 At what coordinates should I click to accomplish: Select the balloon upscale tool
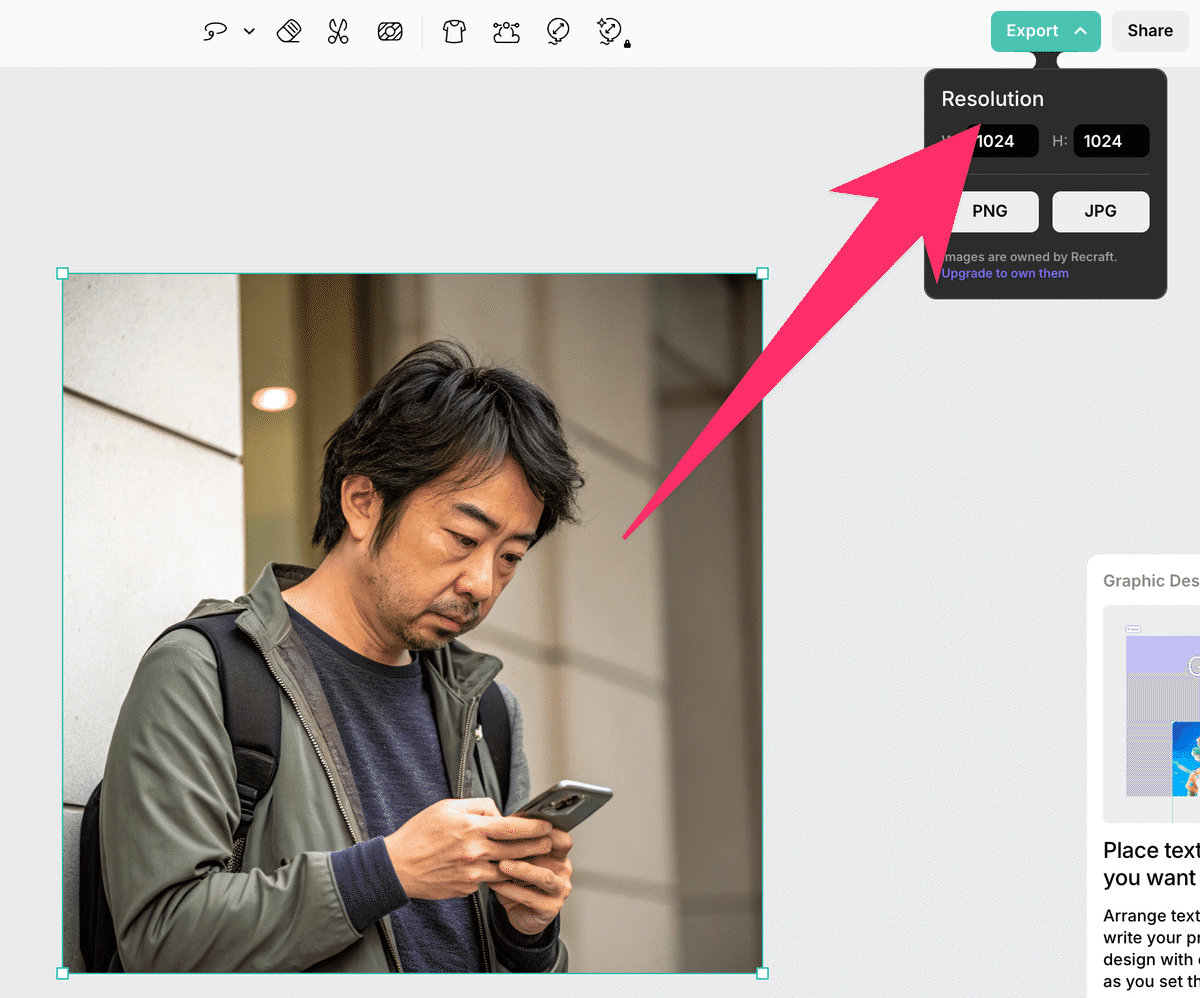tap(558, 32)
